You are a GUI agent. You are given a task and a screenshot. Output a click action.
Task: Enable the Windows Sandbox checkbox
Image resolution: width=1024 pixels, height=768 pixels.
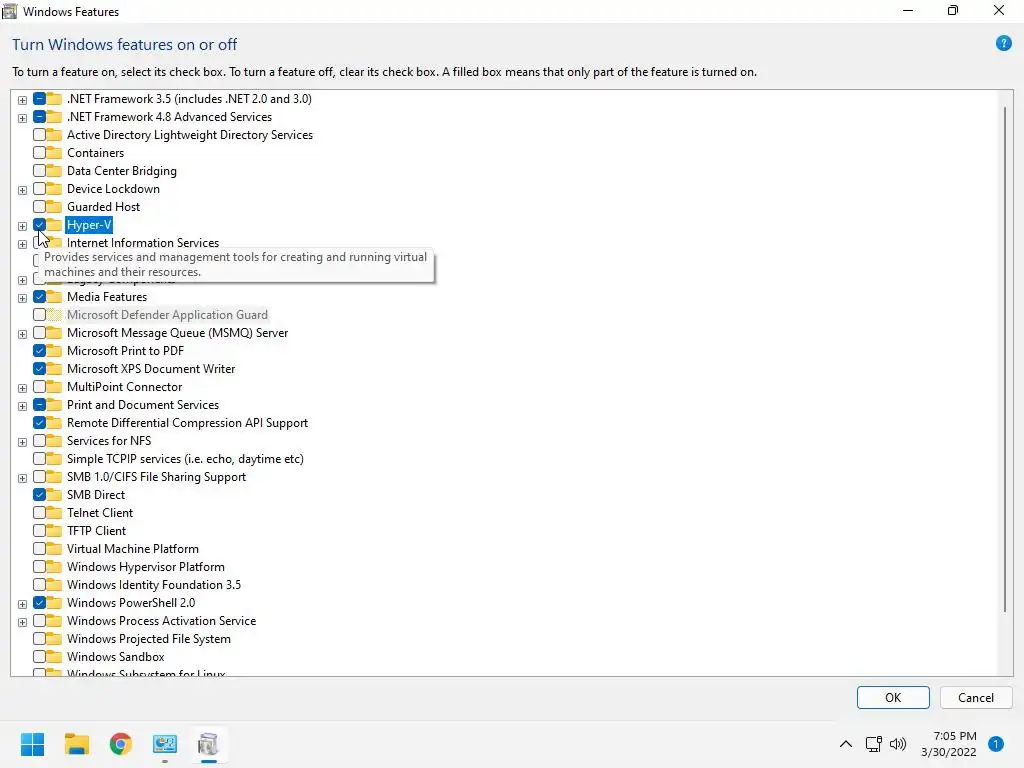pos(39,657)
